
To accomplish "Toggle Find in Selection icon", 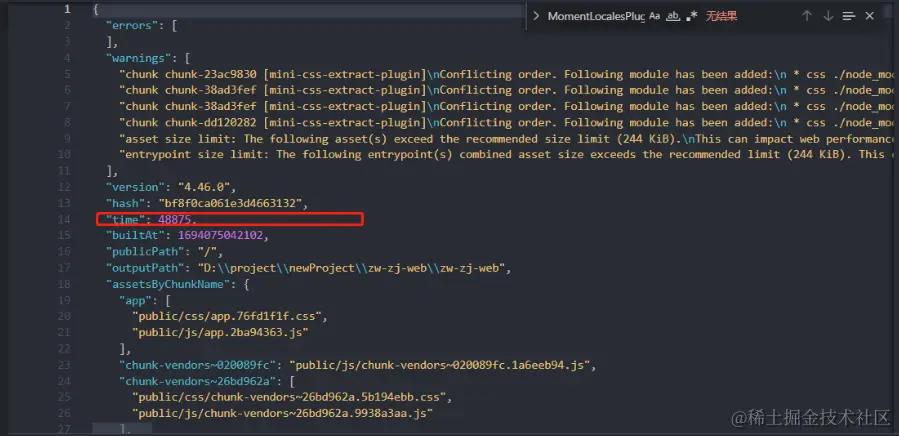I will (x=849, y=16).
